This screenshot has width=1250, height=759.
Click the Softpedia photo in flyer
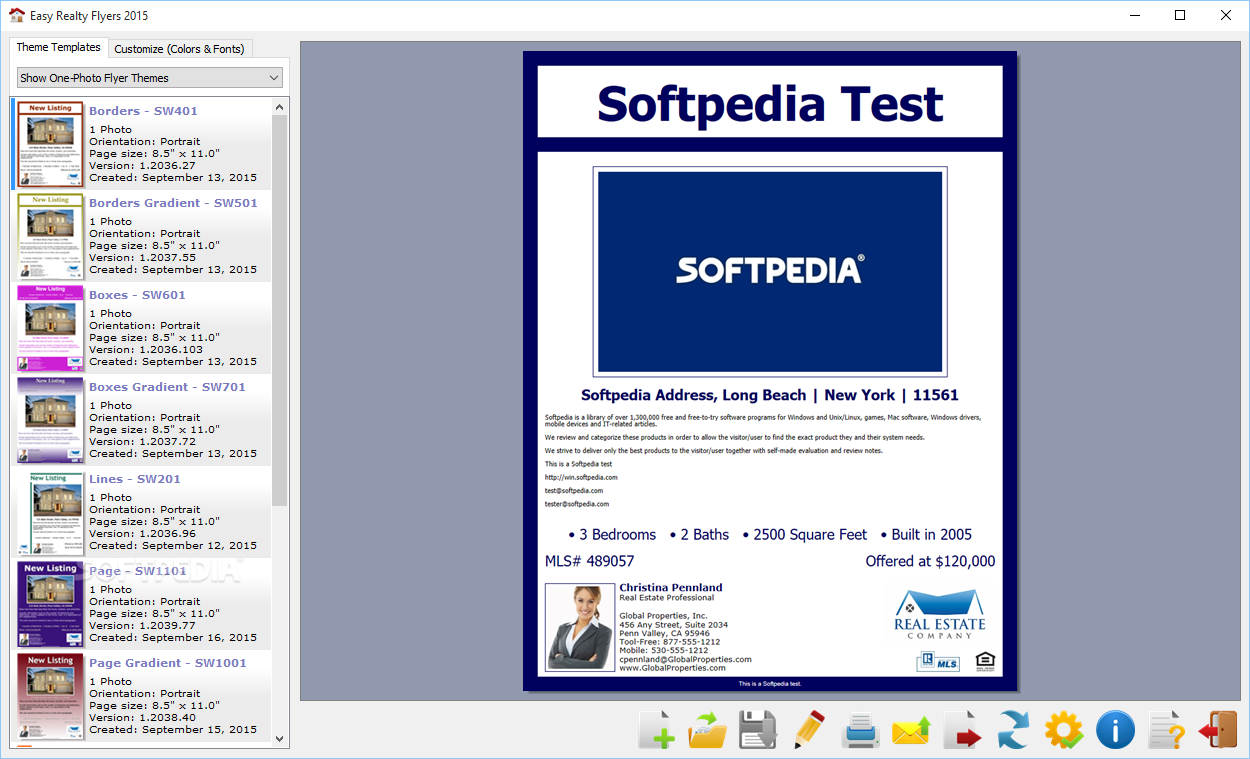click(x=769, y=271)
